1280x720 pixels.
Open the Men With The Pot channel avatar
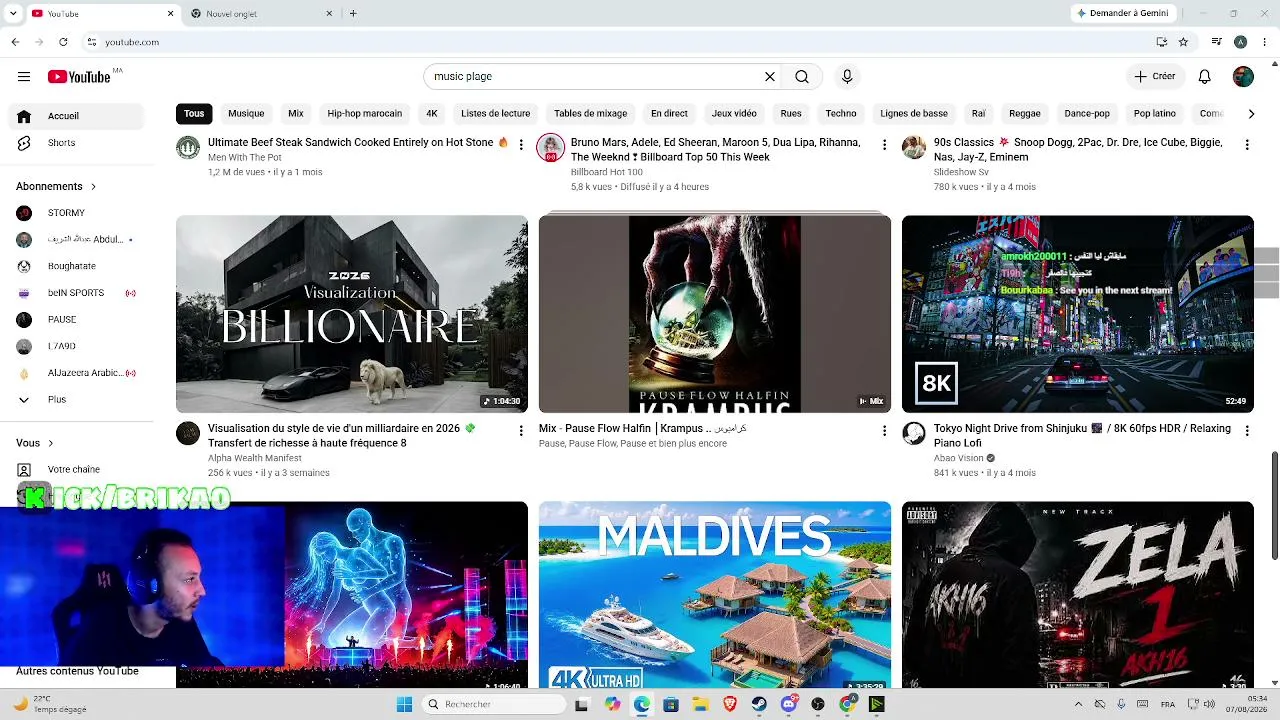(188, 148)
